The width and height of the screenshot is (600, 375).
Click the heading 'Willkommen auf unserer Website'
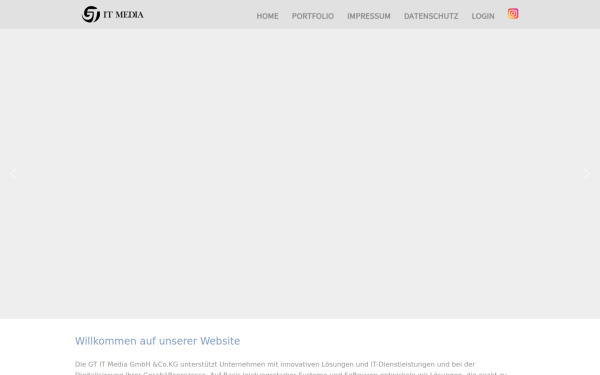[157, 341]
